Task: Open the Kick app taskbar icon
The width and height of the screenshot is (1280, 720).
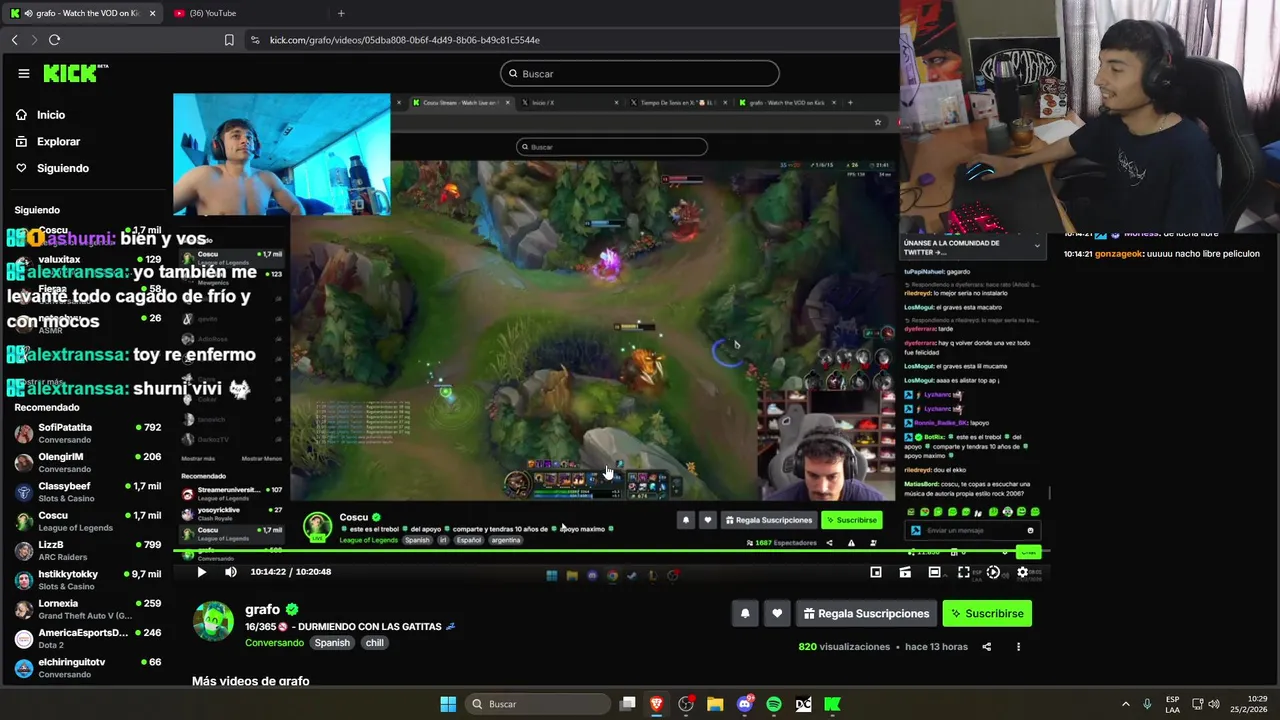Action: pos(832,704)
